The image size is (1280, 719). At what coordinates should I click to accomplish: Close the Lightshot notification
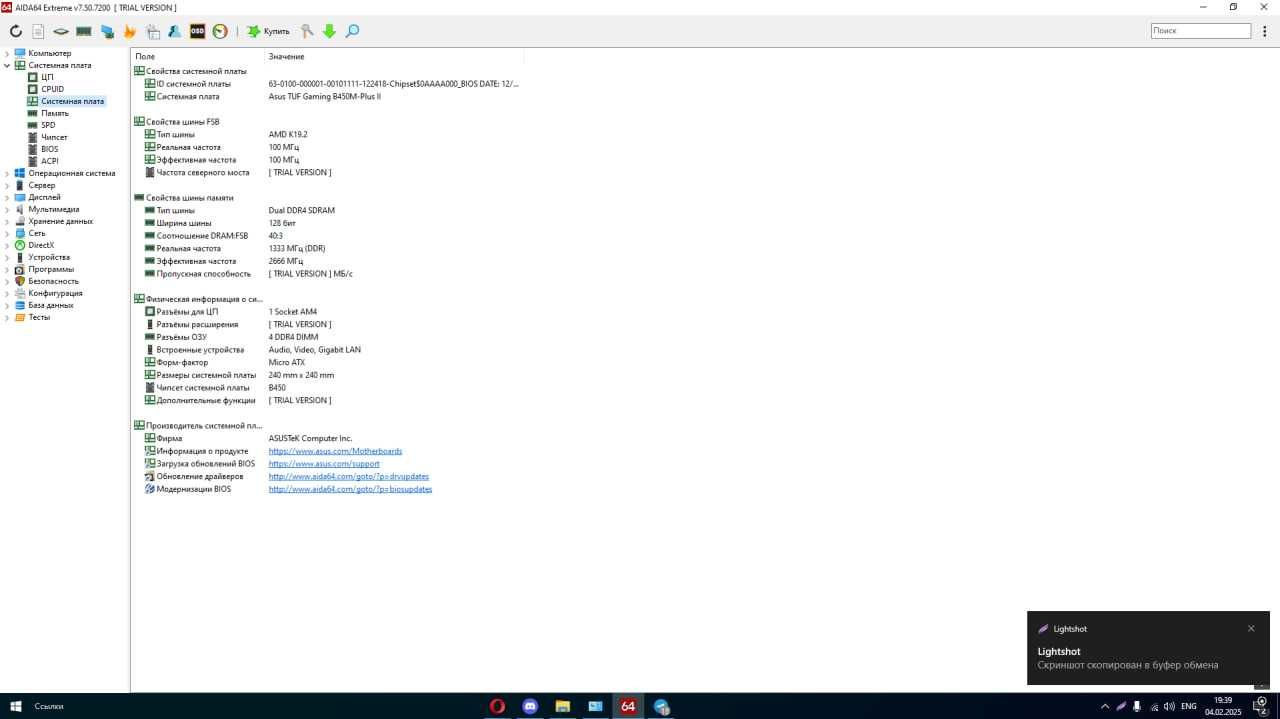coord(1251,629)
